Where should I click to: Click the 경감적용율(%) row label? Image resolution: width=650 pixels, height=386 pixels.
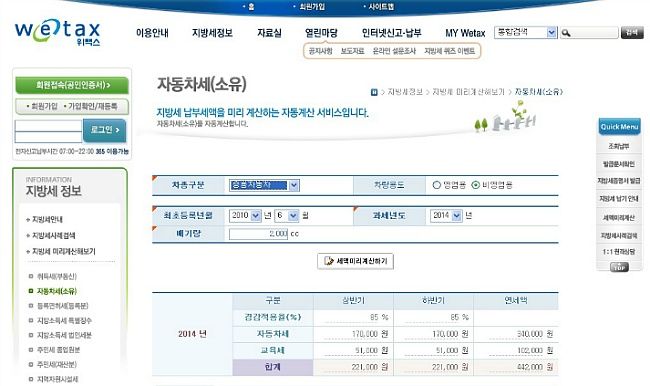[273, 318]
